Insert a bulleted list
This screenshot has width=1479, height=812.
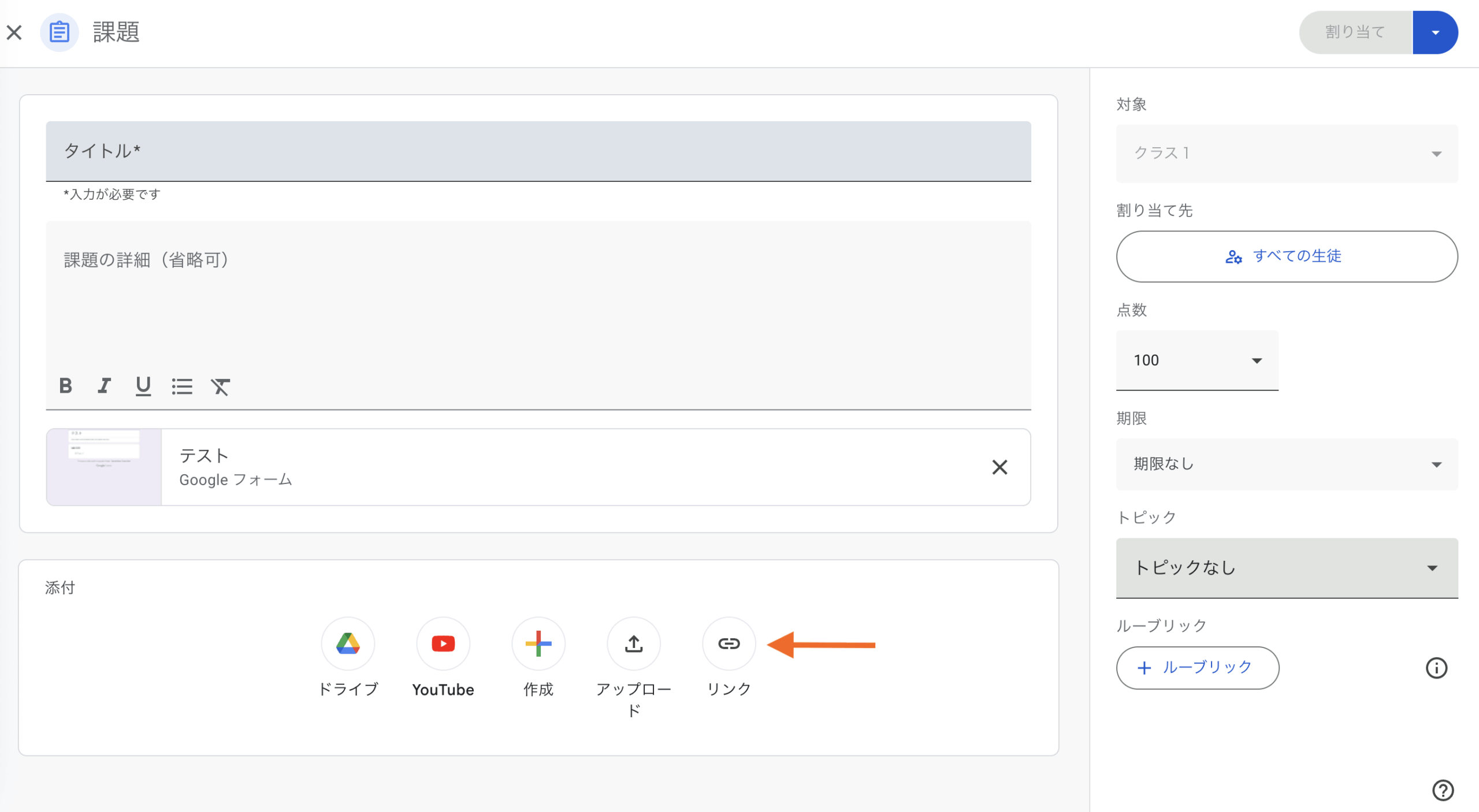[x=182, y=386]
